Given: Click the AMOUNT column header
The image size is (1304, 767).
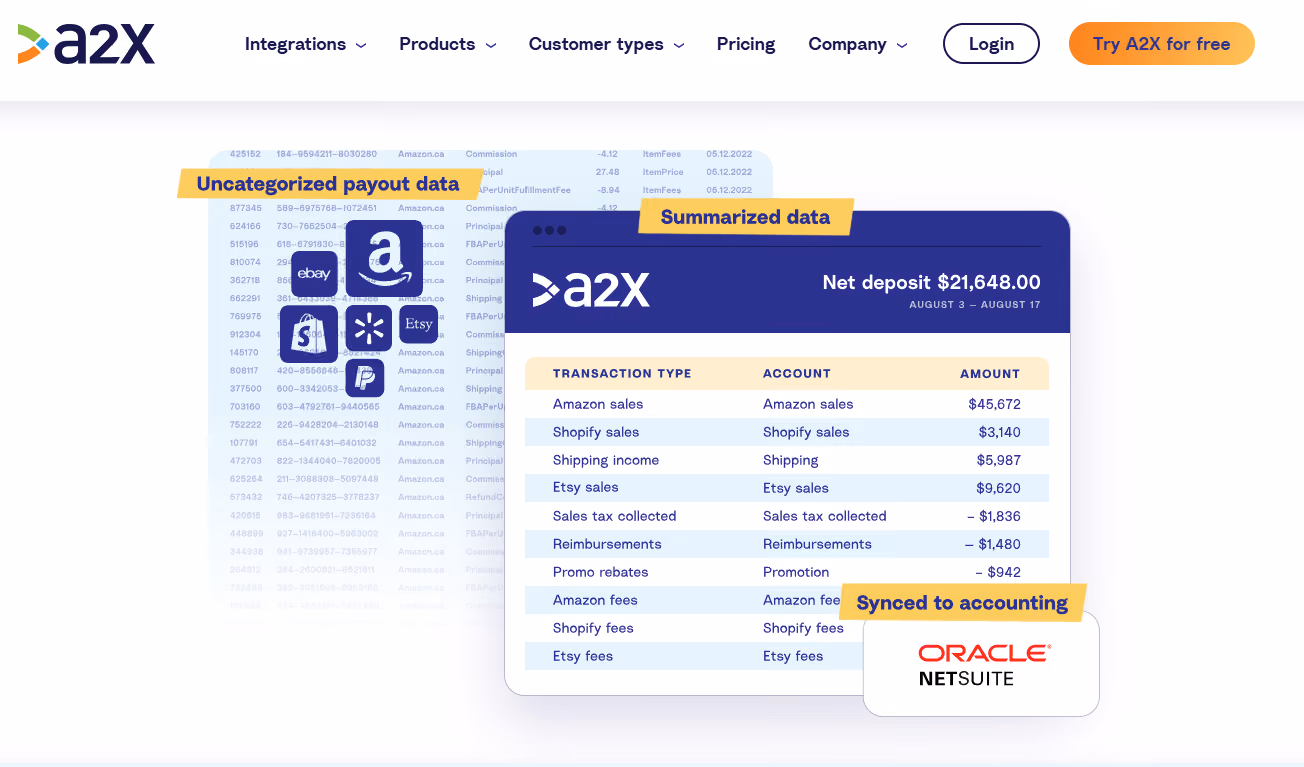Looking at the screenshot, I should click(x=990, y=374).
